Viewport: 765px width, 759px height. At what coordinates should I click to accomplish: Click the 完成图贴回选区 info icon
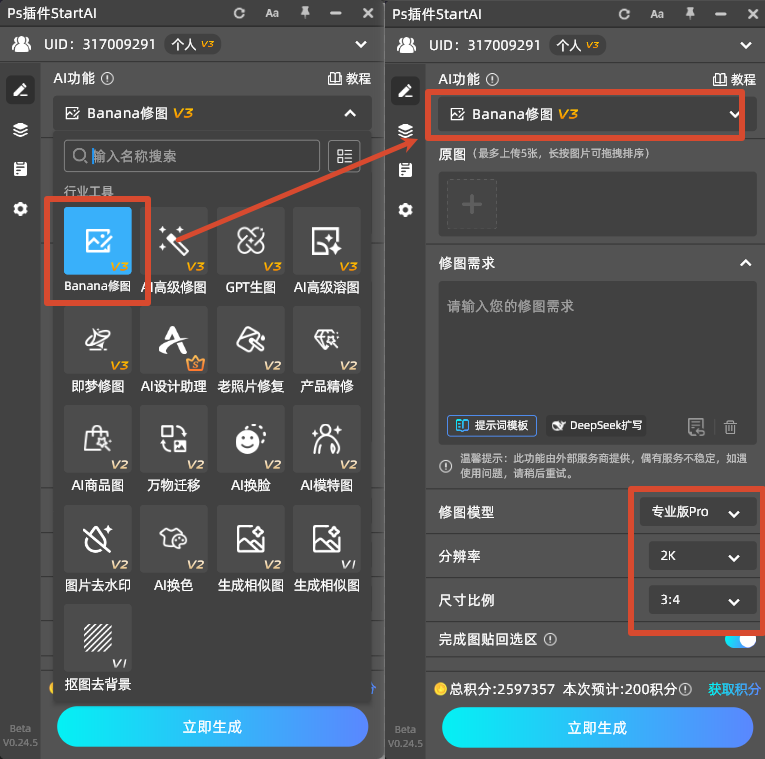pos(550,639)
